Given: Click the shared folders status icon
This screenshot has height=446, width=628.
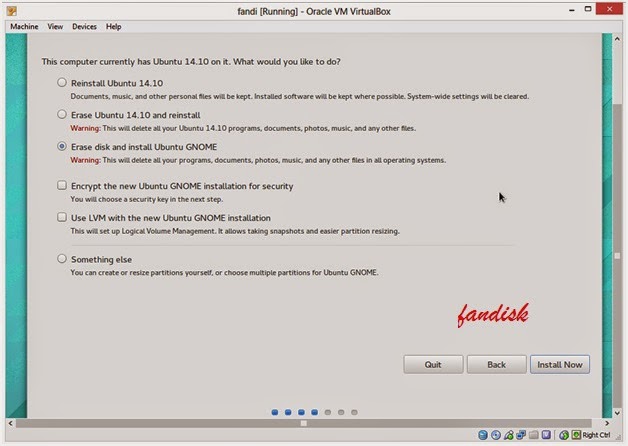Looking at the screenshot, I should click(x=534, y=435).
